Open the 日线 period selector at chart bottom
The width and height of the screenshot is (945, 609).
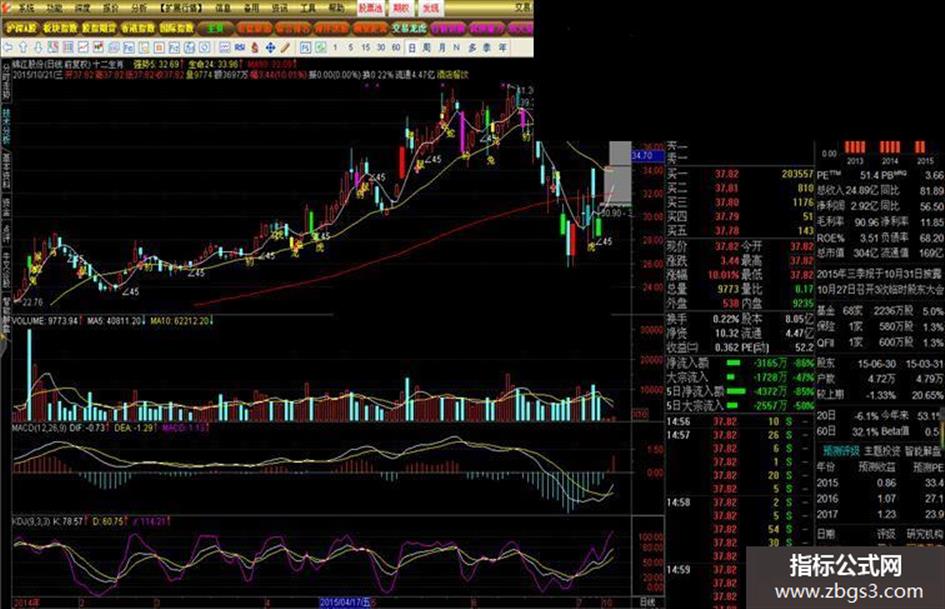647,602
